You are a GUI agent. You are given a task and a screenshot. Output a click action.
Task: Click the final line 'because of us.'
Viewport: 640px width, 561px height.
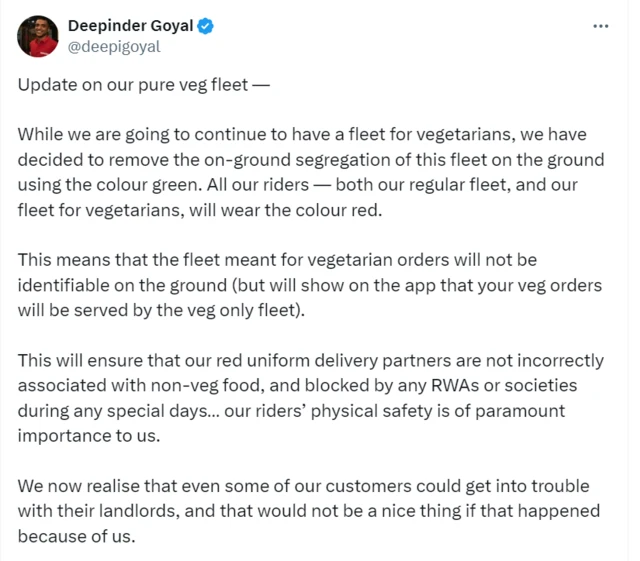[76, 536]
